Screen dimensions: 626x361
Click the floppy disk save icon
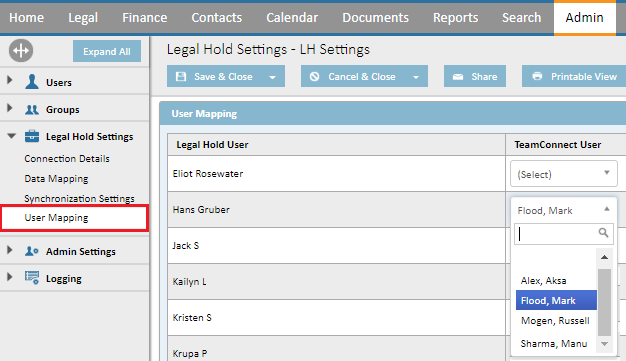tap(181, 76)
